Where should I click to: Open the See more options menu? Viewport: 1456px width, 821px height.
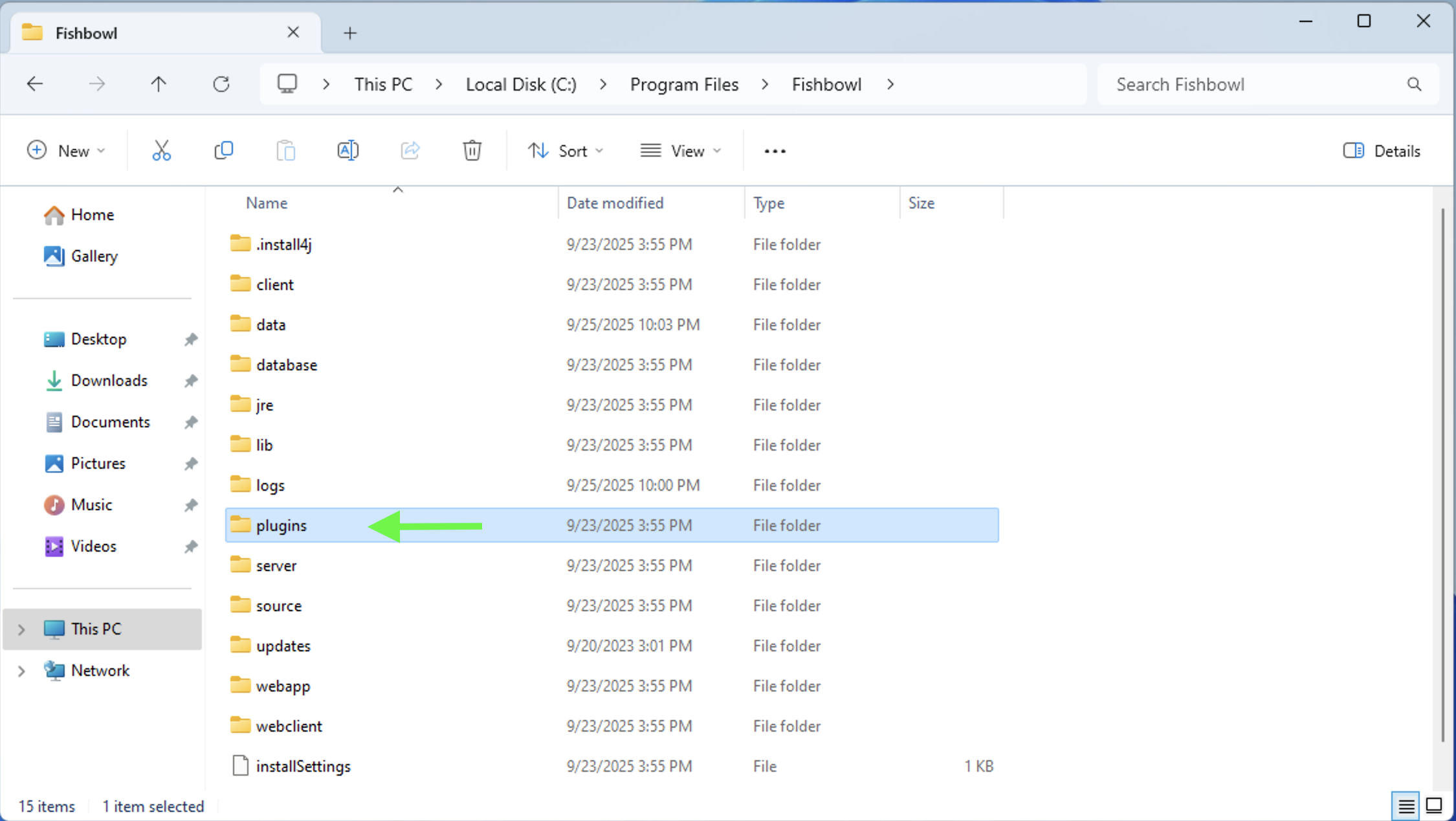click(774, 150)
